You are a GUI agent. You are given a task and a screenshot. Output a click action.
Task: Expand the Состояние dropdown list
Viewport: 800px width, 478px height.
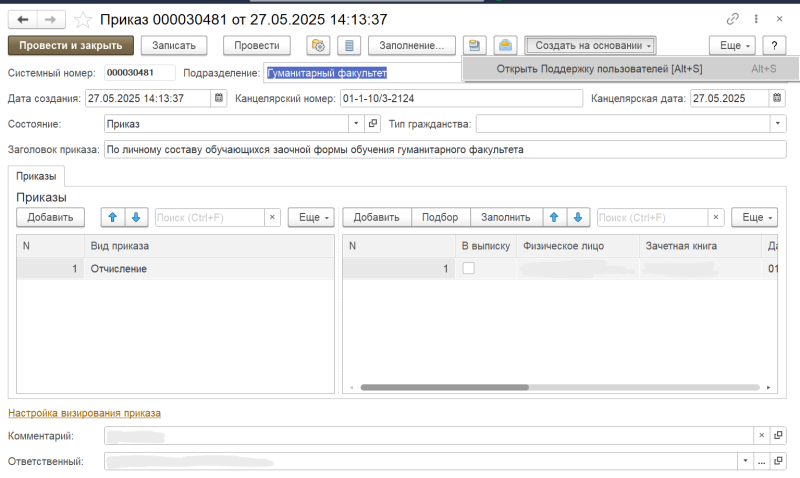357,124
